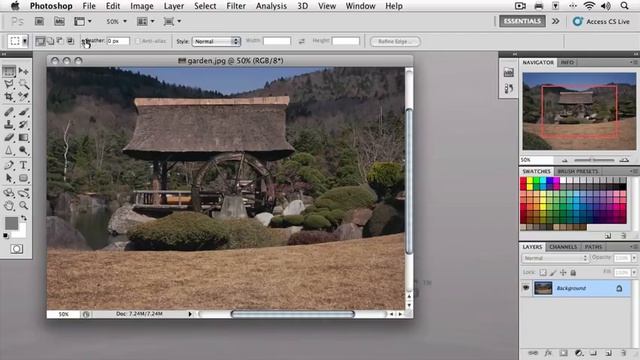Select the Eraser tool

9,138
